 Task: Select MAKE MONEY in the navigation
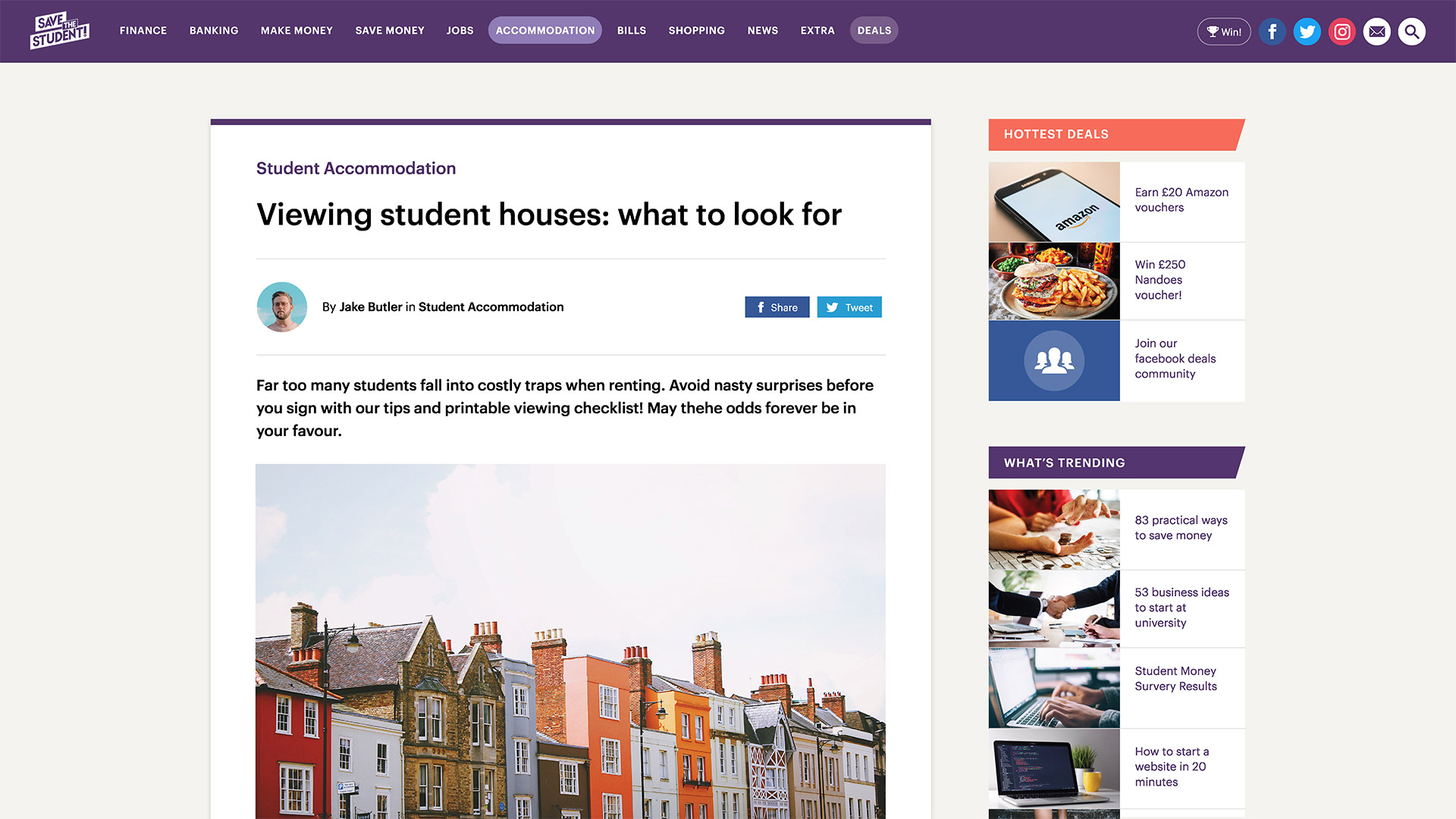coord(297,30)
